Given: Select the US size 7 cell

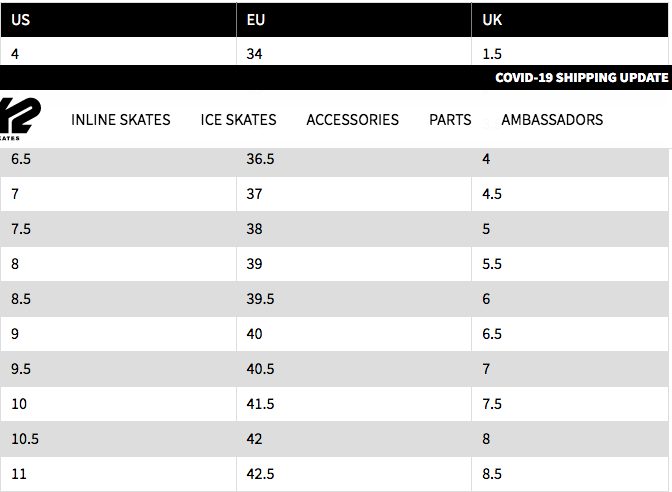Looking at the screenshot, I should 15,194.
